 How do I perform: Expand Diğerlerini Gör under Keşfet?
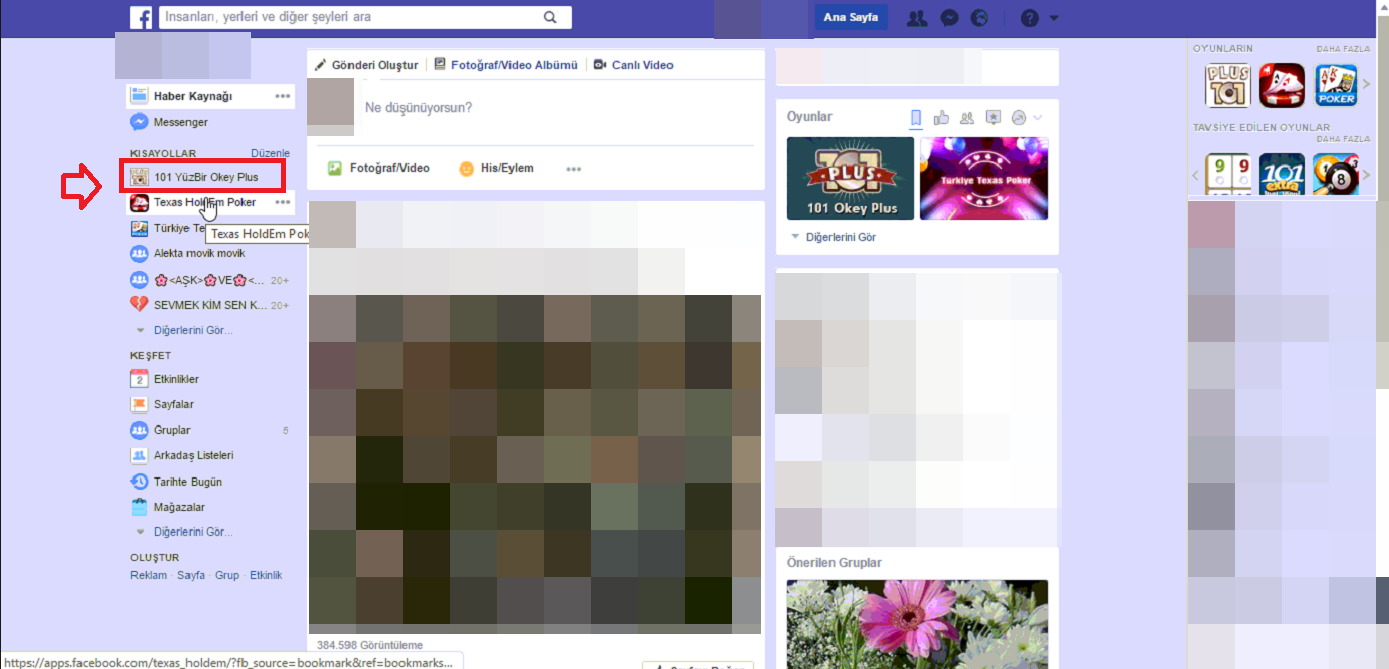pyautogui.click(x=185, y=532)
